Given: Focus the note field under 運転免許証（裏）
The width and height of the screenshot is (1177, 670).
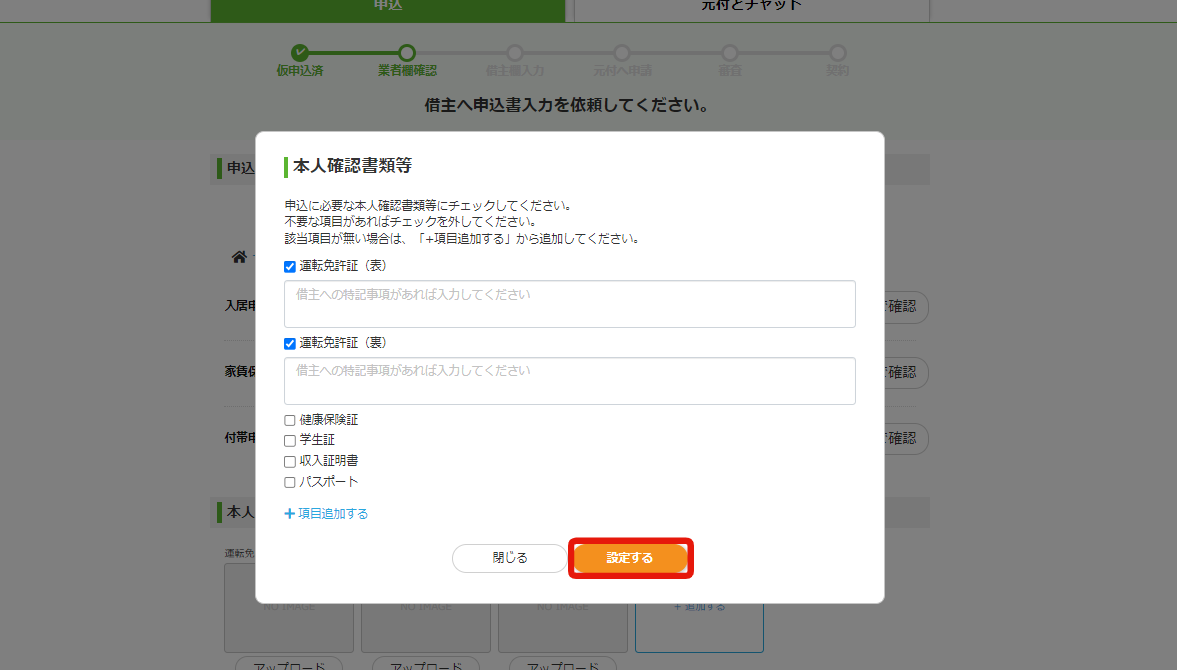Looking at the screenshot, I should (570, 381).
